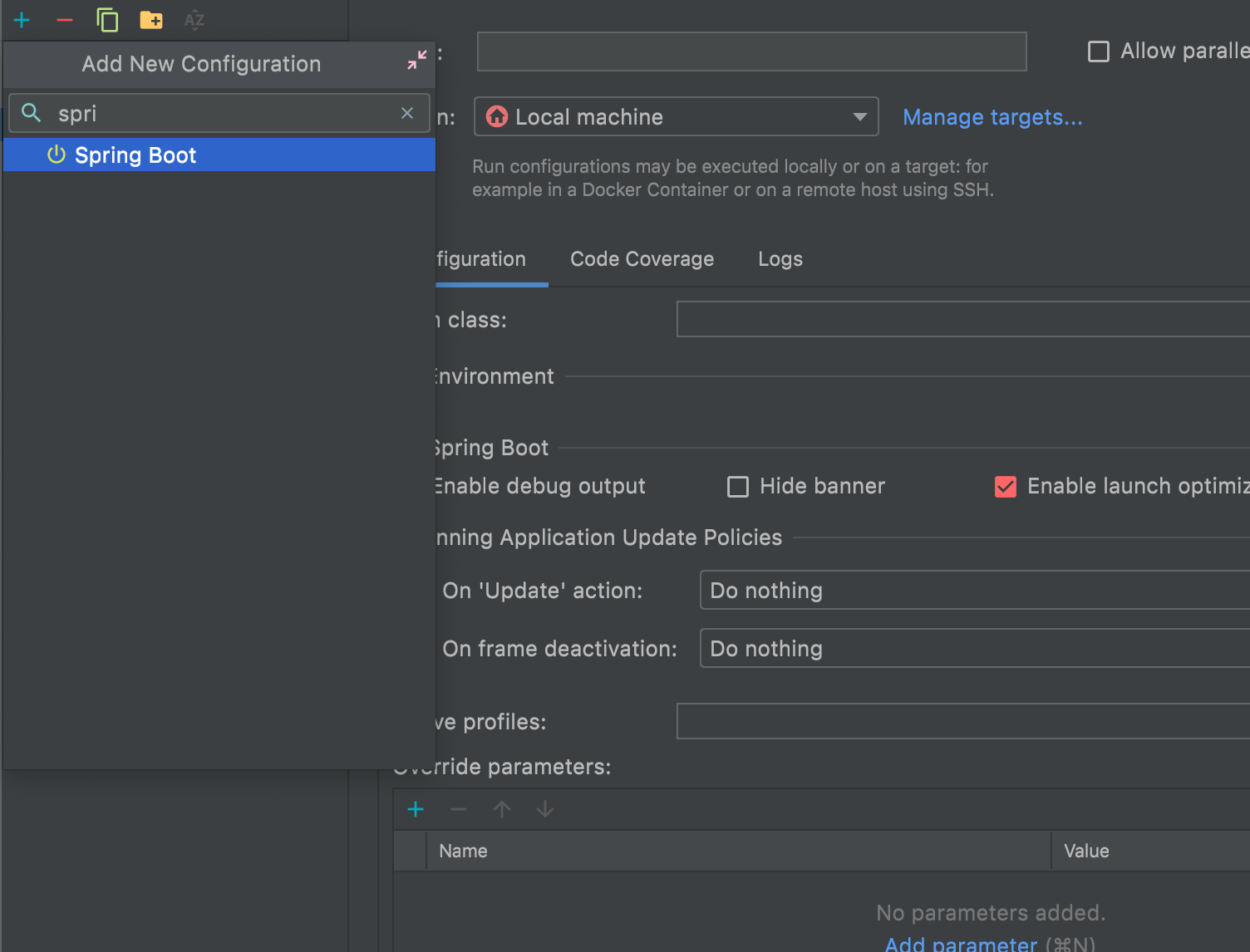1250x952 pixels.
Task: Clear the 'spri' search text
Action: pyautogui.click(x=407, y=113)
